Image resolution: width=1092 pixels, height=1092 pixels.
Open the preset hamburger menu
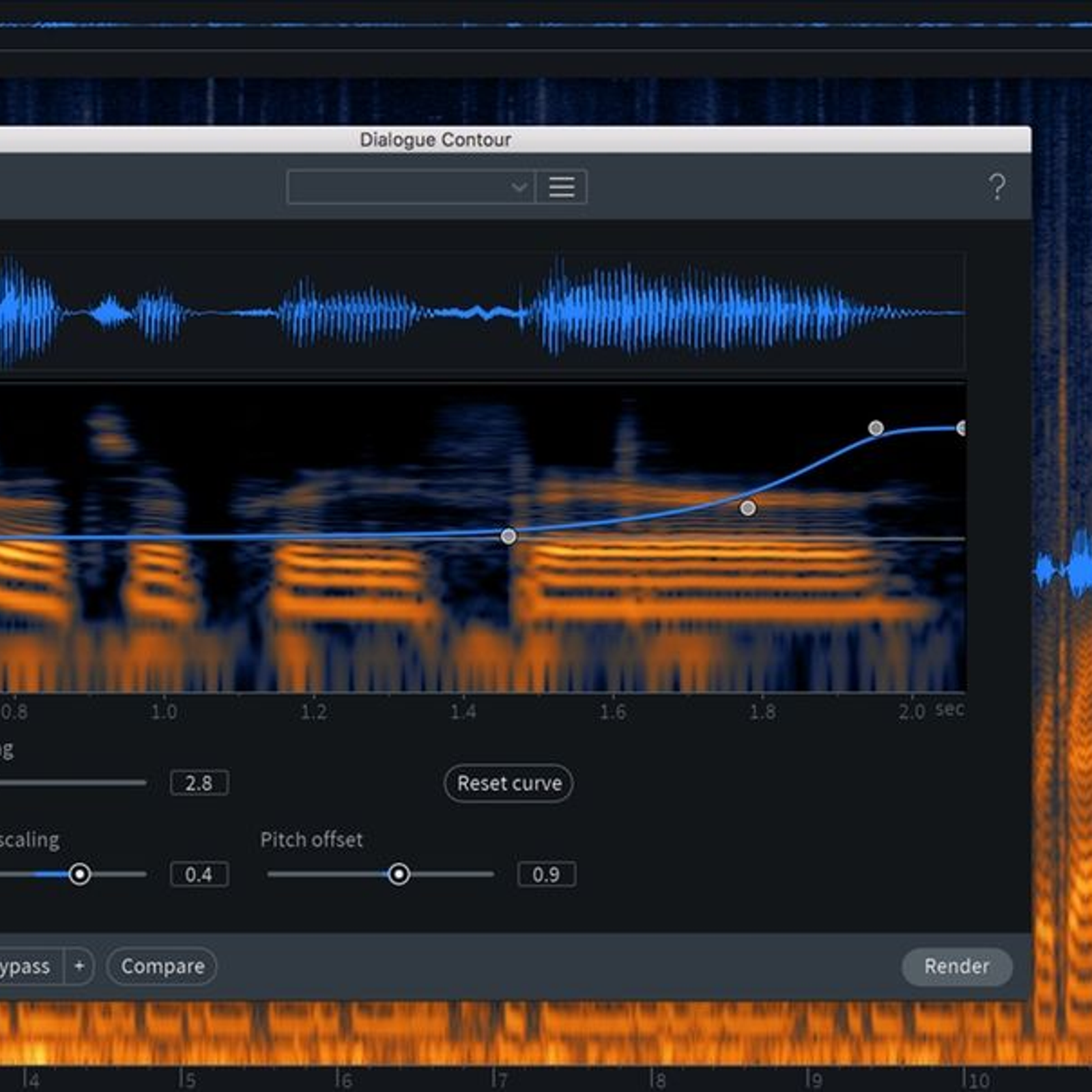click(561, 187)
